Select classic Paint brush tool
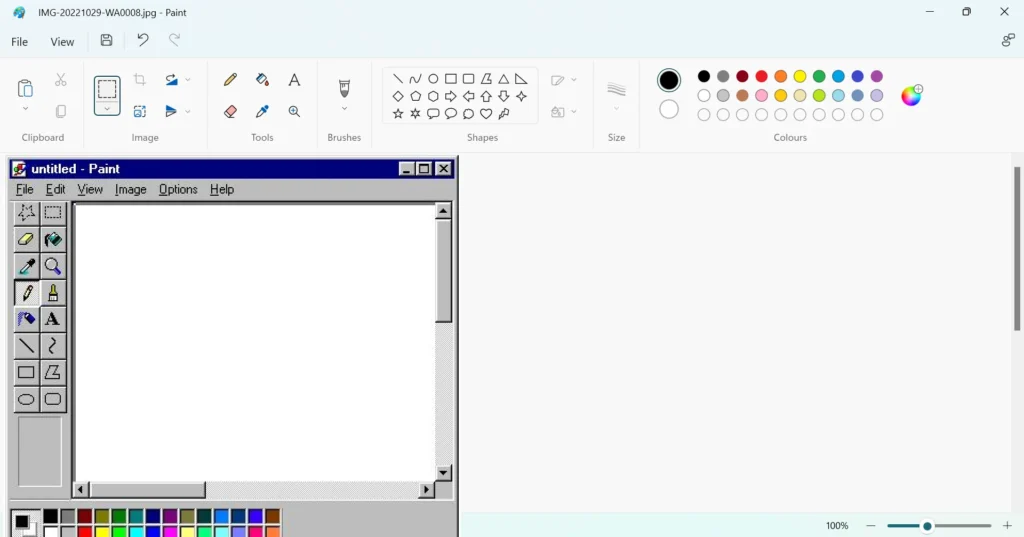Screen dimensions: 1024x537 click(x=53, y=293)
